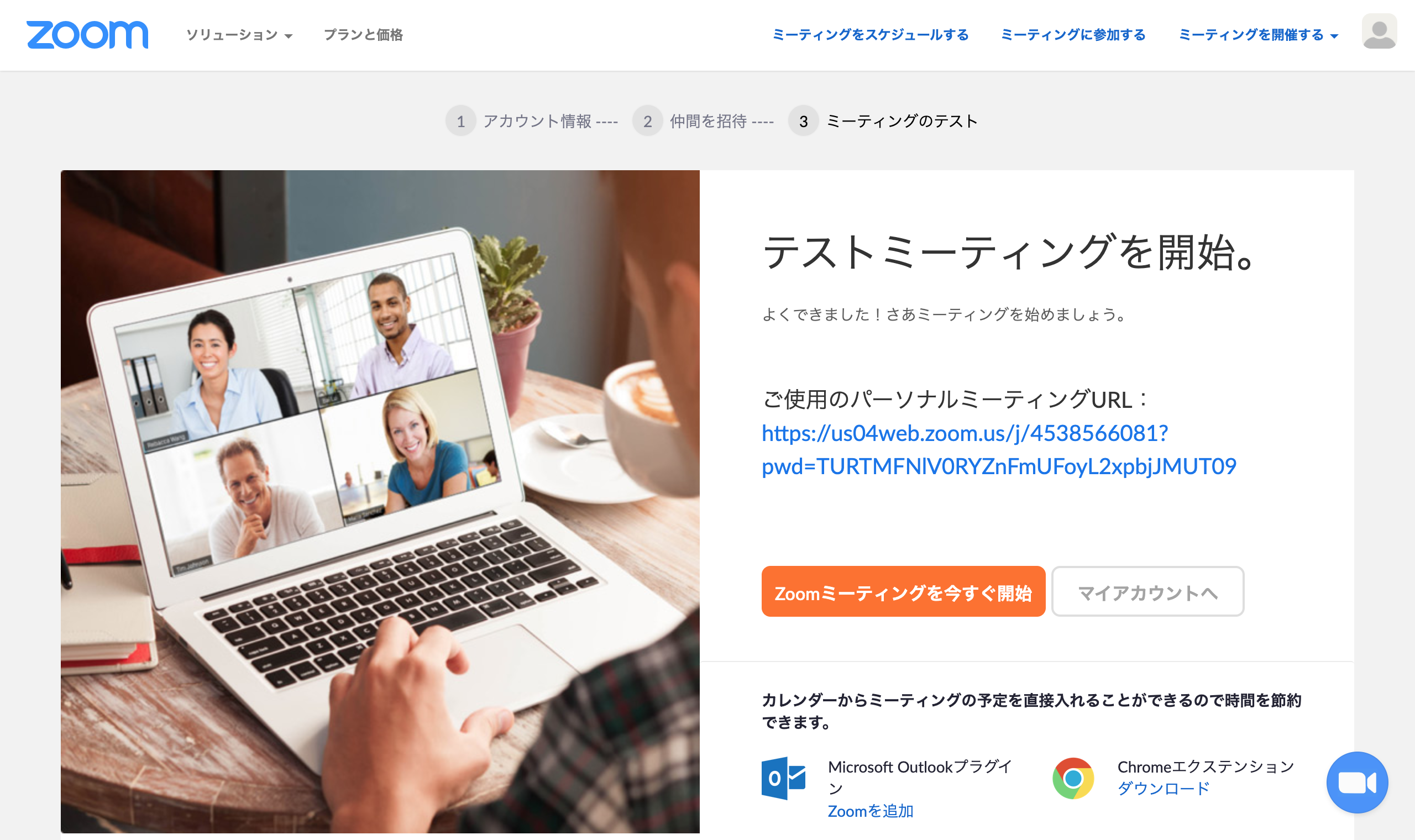Select step 2 circle 仲間を招待
This screenshot has height=840, width=1415.
647,121
